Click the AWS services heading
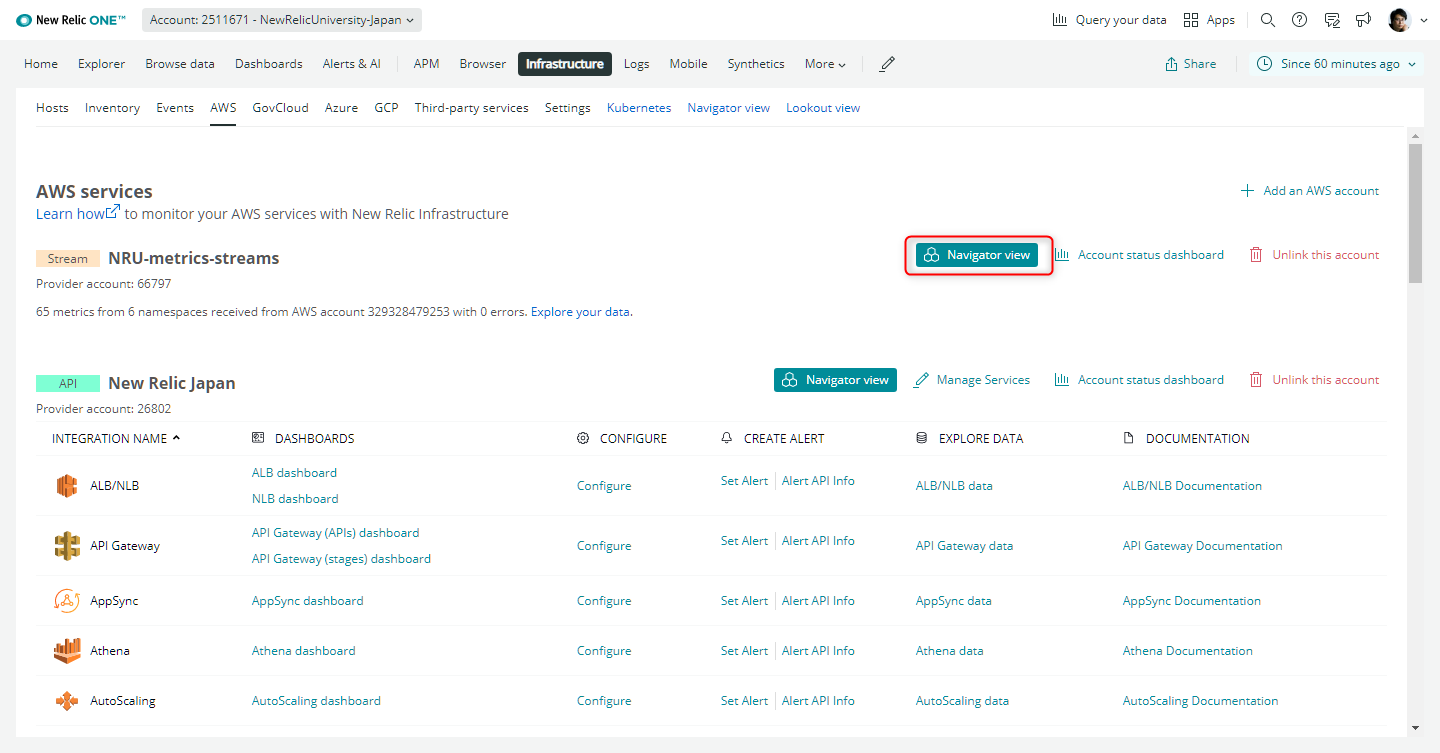Image resolution: width=1440 pixels, height=753 pixels. tap(94, 191)
